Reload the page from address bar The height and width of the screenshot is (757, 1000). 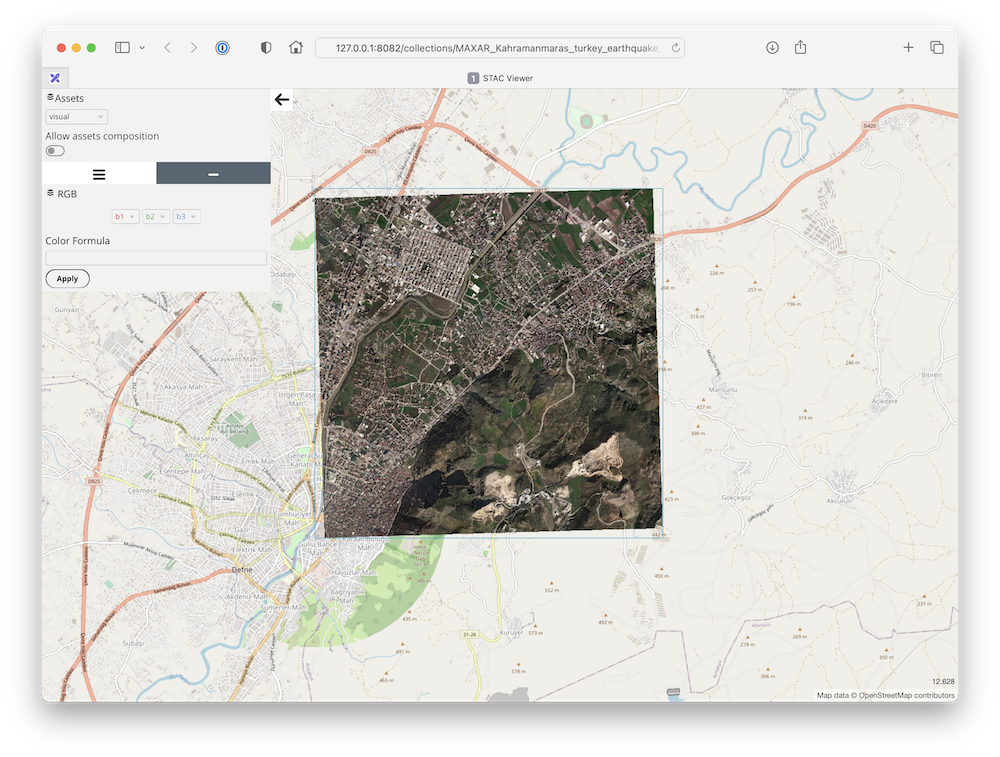676,47
